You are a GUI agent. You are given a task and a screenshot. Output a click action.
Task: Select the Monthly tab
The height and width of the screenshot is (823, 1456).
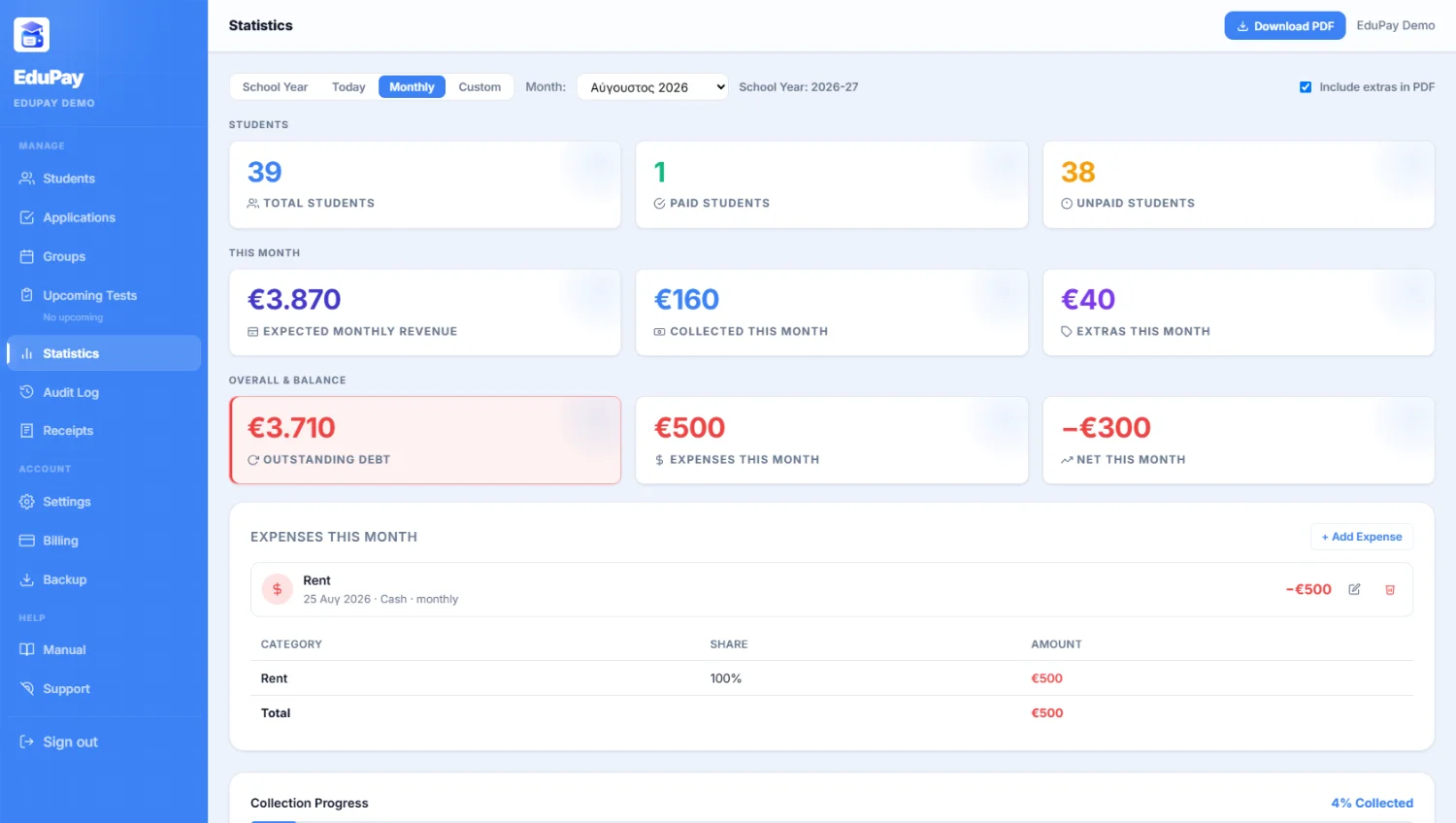click(412, 87)
